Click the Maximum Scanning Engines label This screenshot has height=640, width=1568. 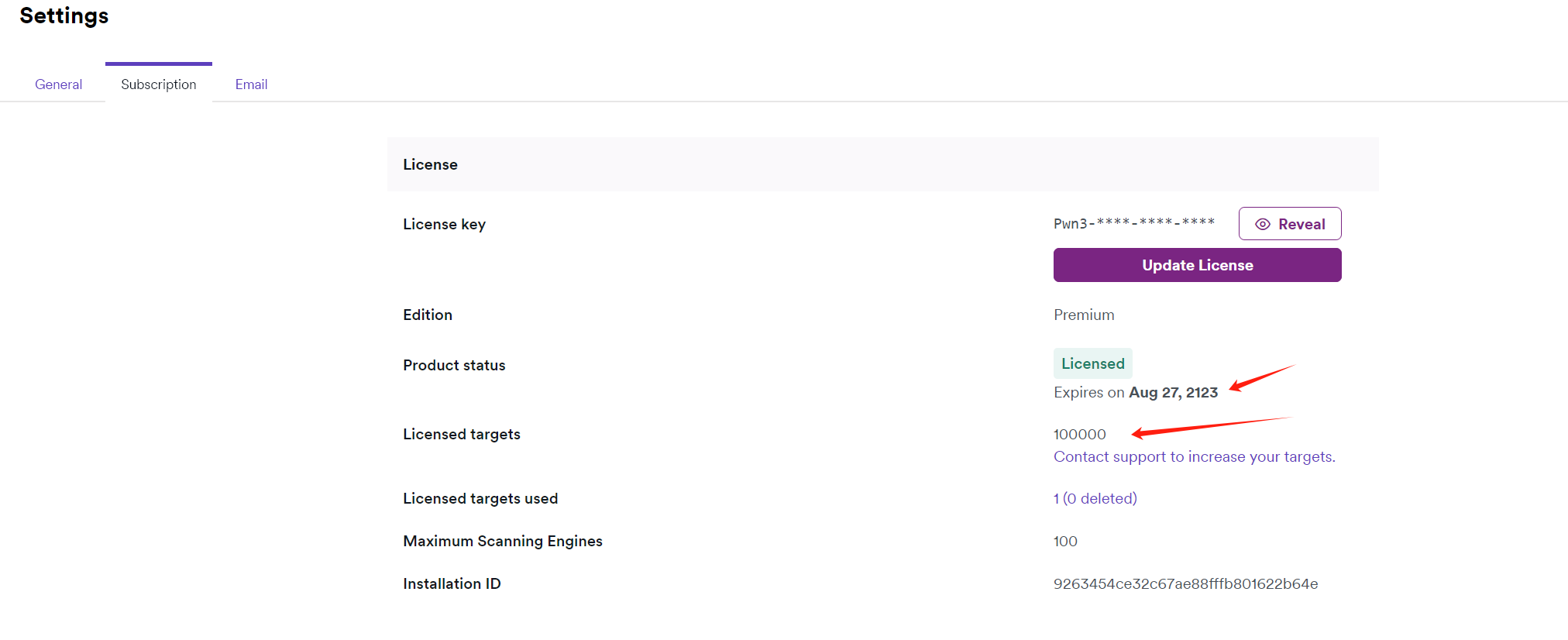503,541
